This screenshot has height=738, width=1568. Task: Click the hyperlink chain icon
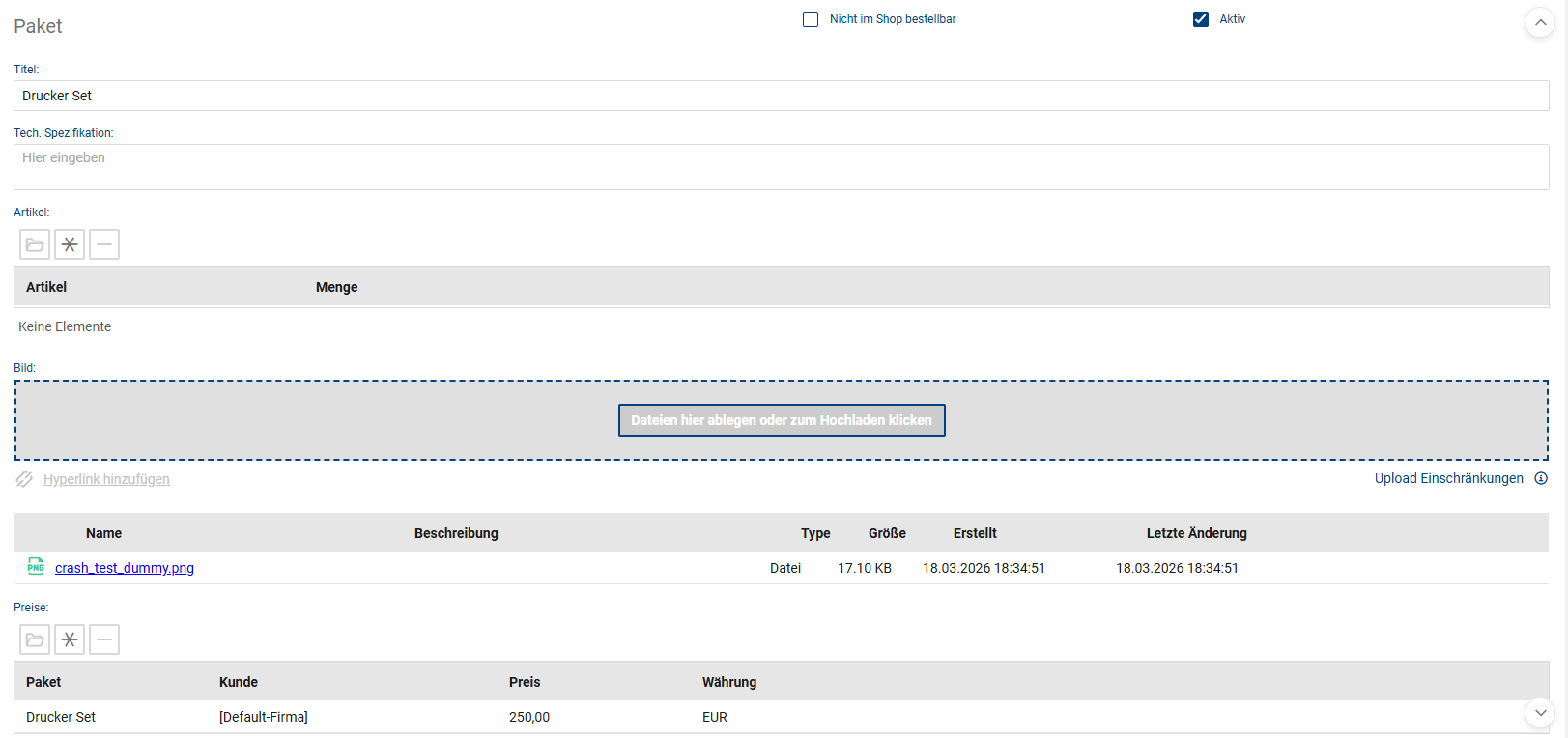point(24,479)
